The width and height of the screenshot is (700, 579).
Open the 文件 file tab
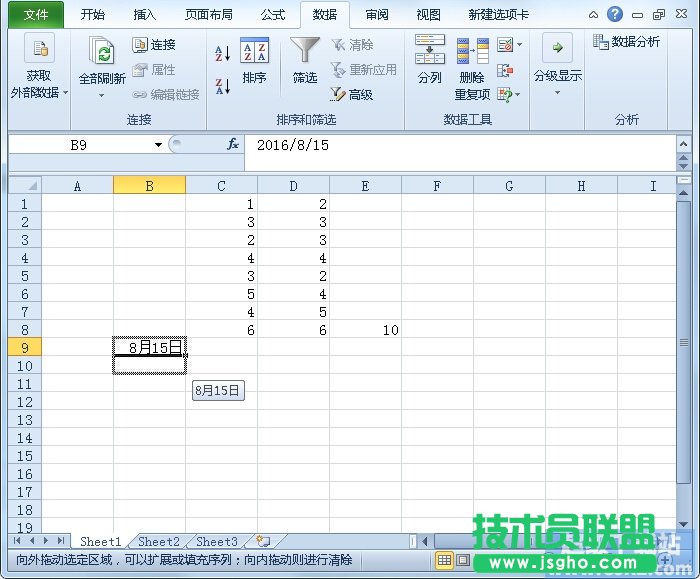36,15
